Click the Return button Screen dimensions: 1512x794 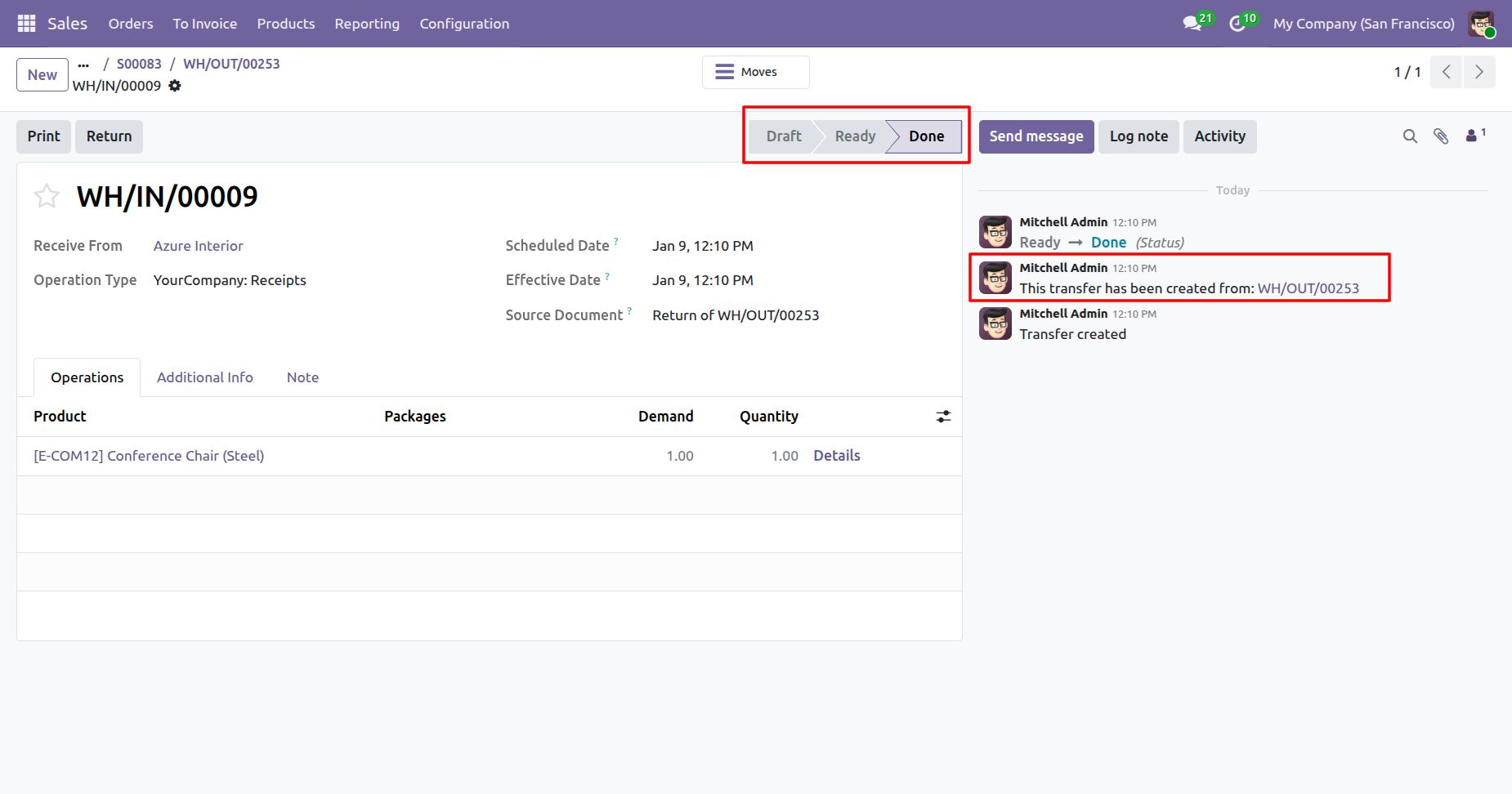click(x=109, y=136)
